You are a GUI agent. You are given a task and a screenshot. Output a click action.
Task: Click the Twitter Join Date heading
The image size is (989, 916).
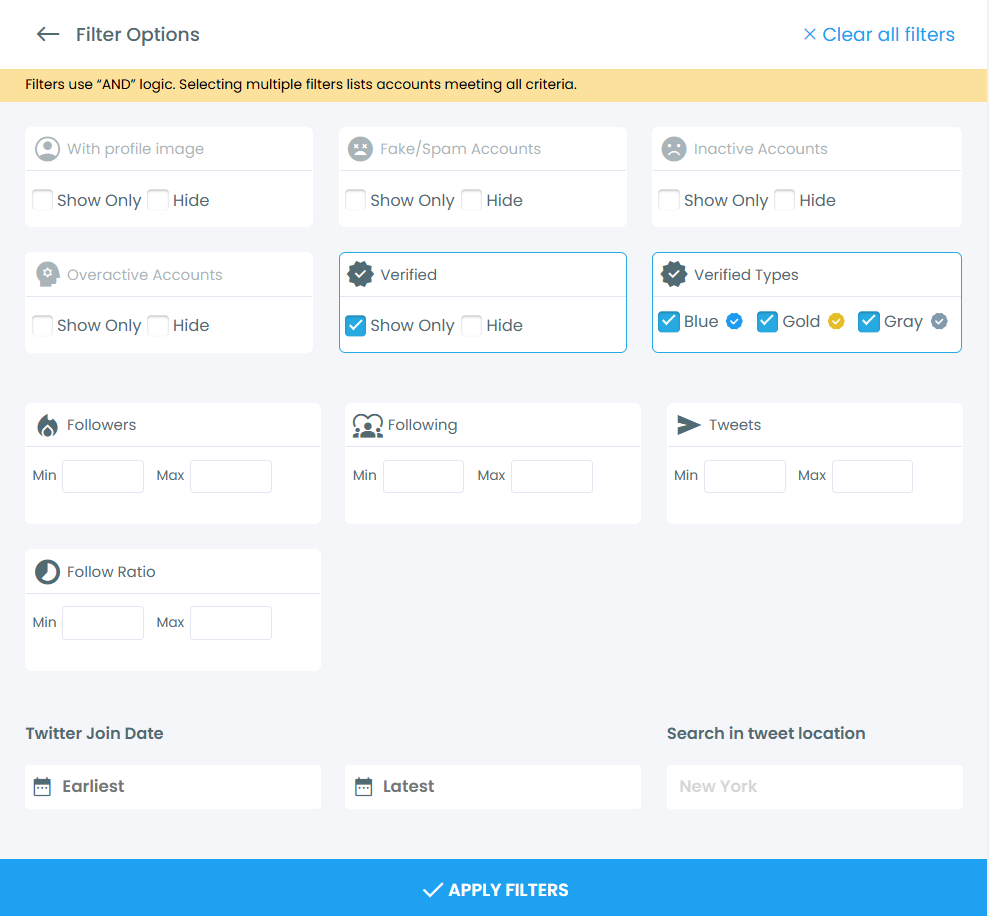click(x=95, y=733)
